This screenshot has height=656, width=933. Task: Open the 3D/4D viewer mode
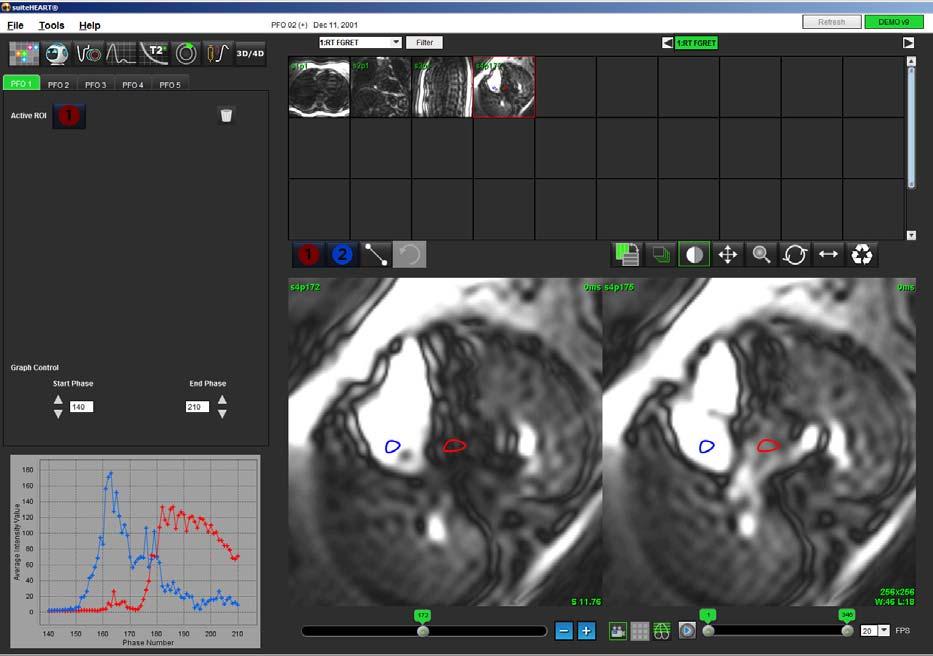251,54
